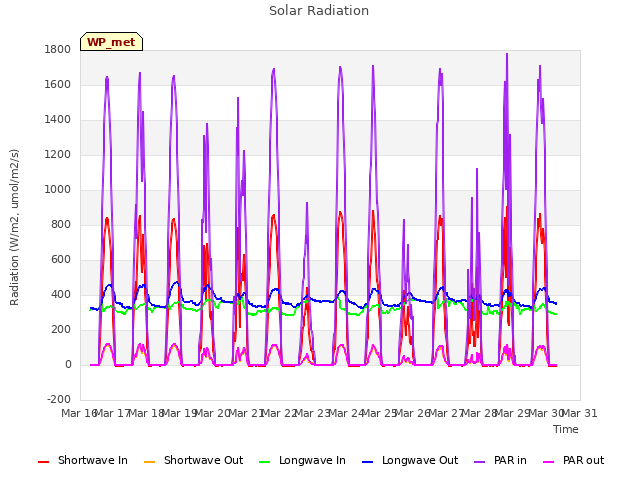Toggle the Longwave In legend entry
The image size is (640, 480).
pyautogui.click(x=302, y=460)
